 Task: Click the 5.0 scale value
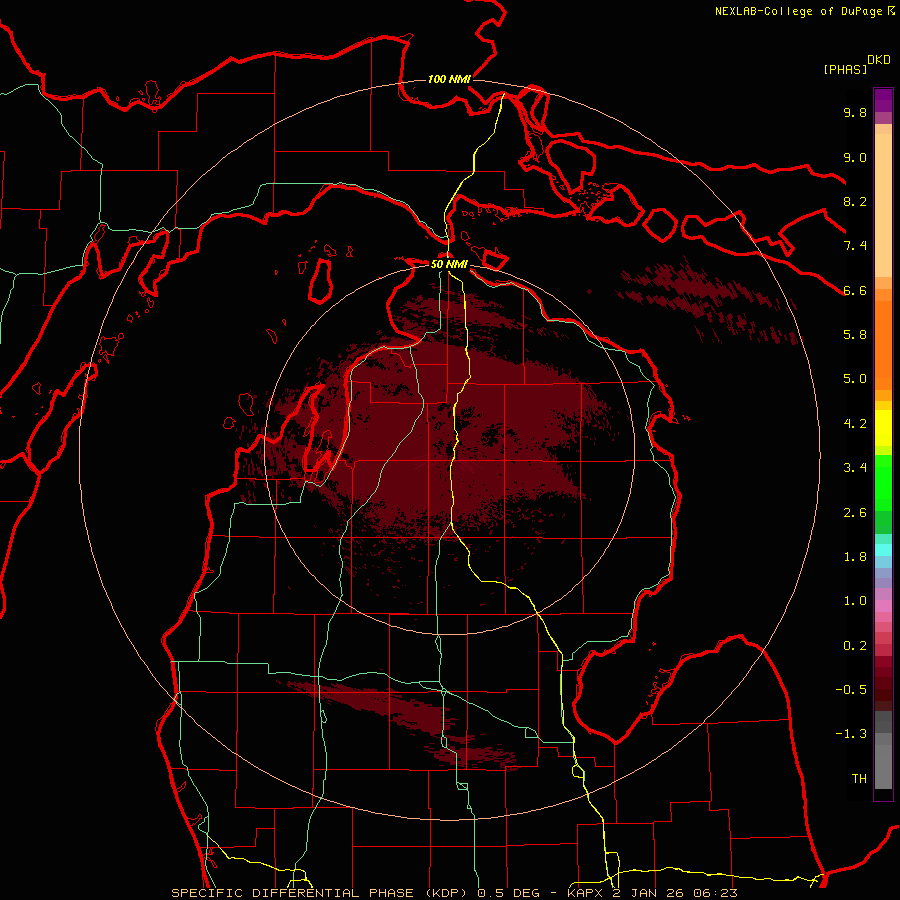pyautogui.click(x=855, y=379)
